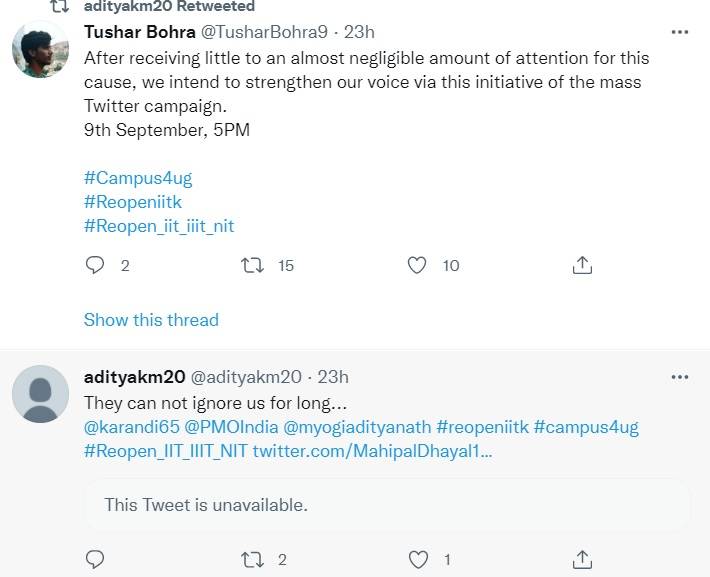This screenshot has width=710, height=577.
Task: Like Tushar Bohra's tweet
Action: [418, 265]
